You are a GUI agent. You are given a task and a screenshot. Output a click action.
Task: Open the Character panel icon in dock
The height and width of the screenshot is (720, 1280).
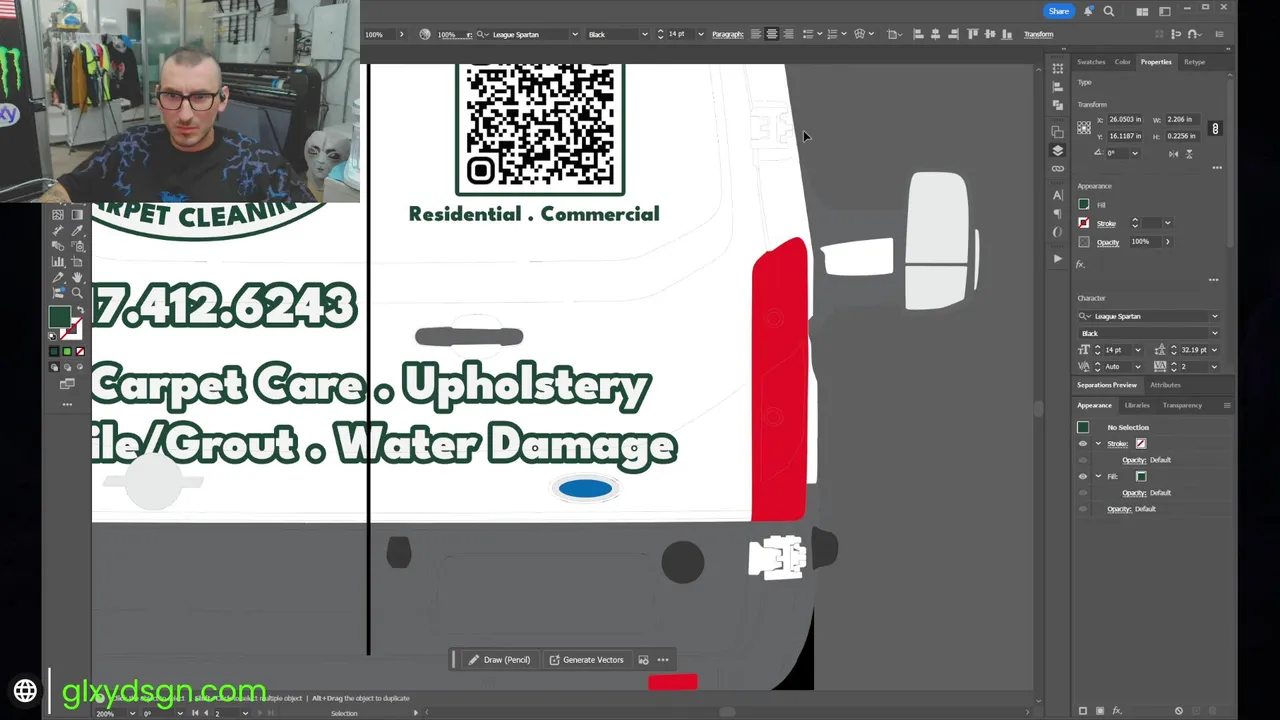[1058, 196]
